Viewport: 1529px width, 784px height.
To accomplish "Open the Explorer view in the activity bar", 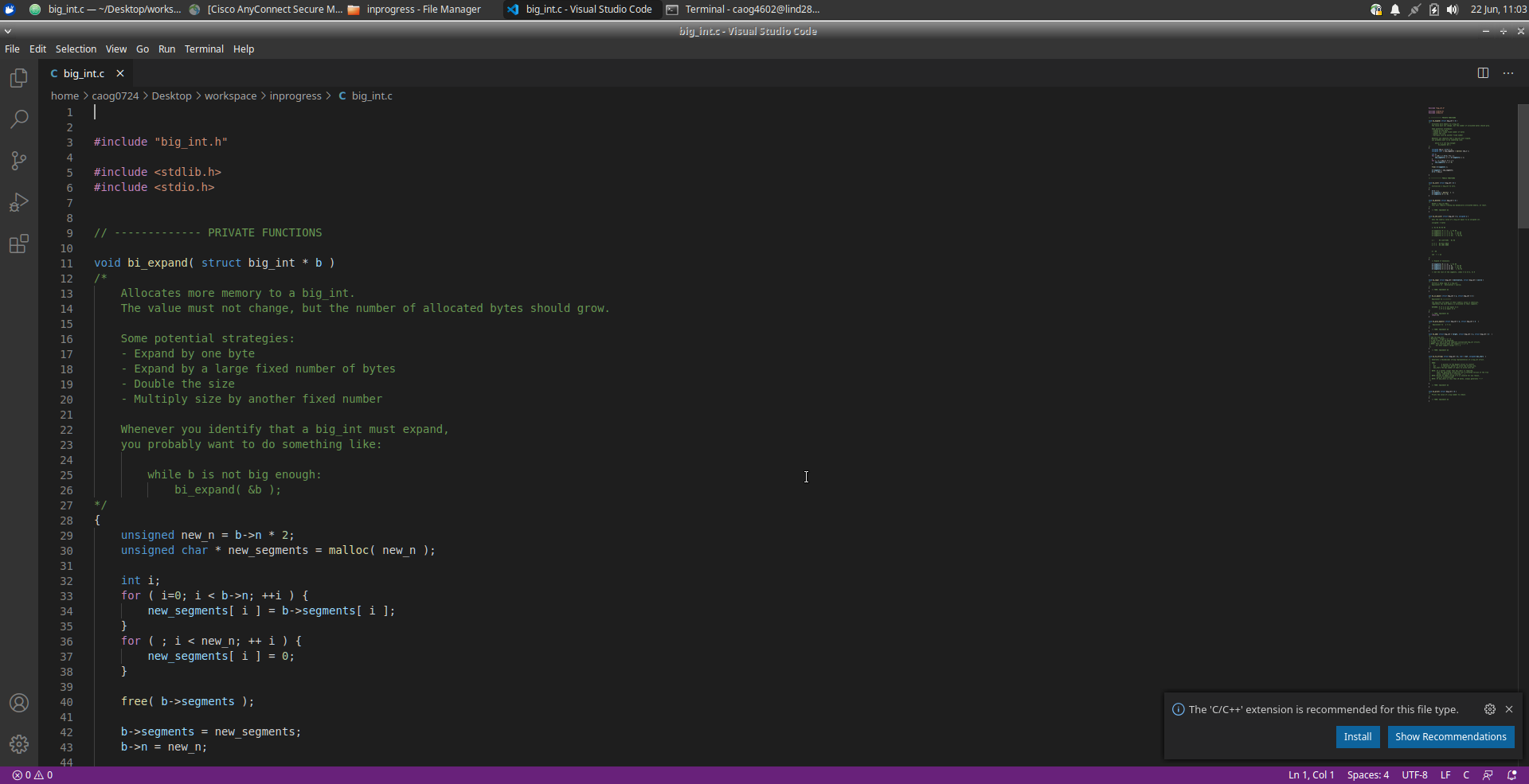I will click(19, 78).
